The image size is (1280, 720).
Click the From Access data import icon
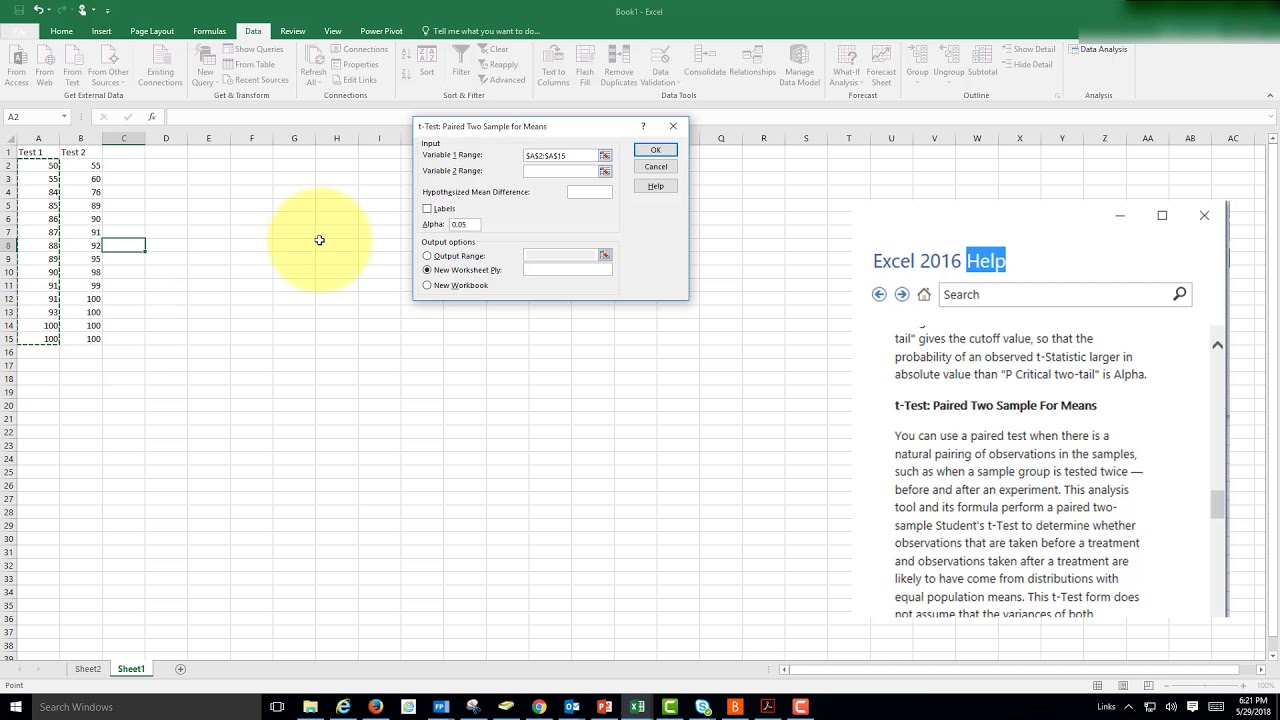[17, 65]
